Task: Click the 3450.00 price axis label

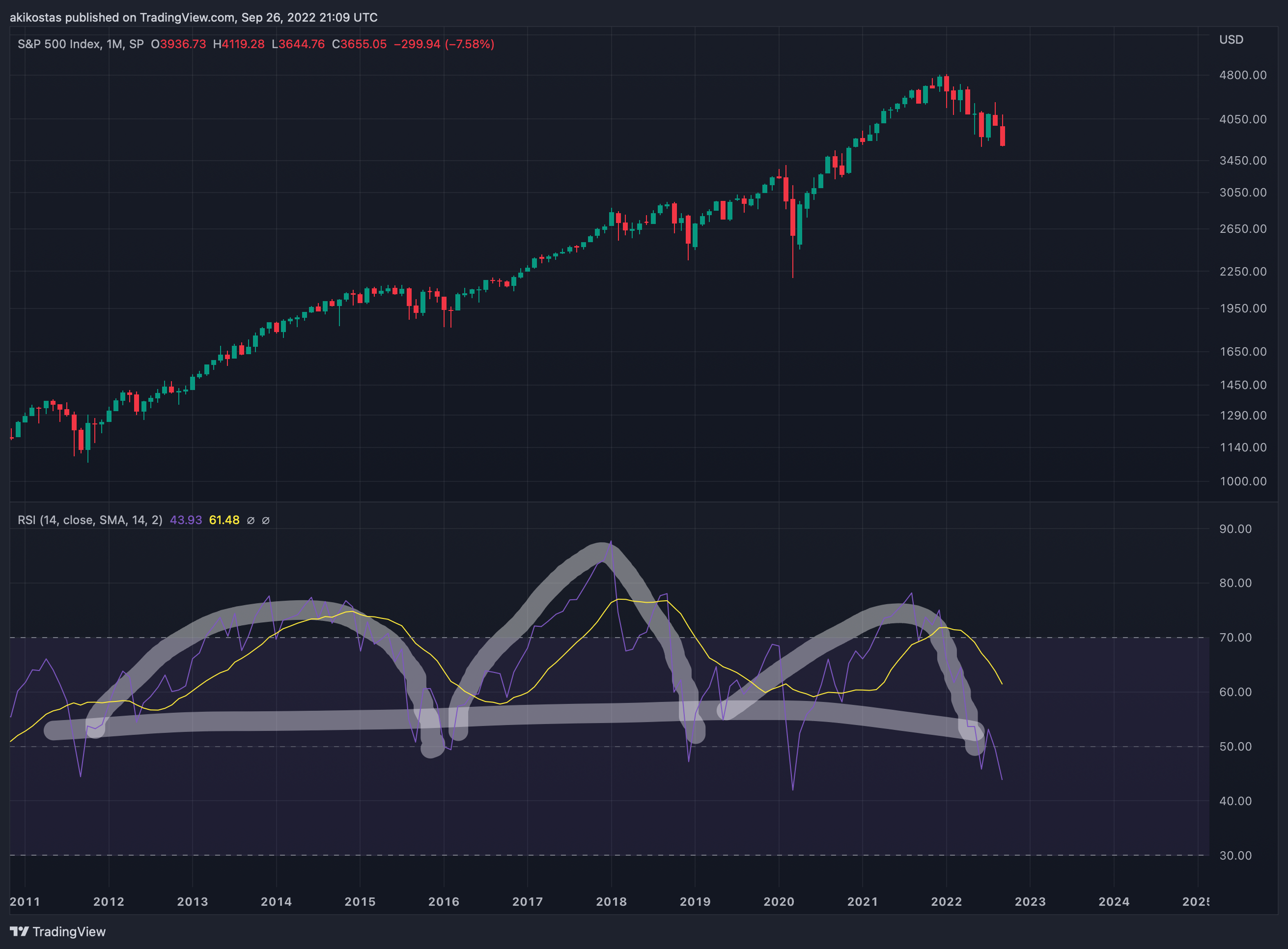Action: click(x=1243, y=161)
